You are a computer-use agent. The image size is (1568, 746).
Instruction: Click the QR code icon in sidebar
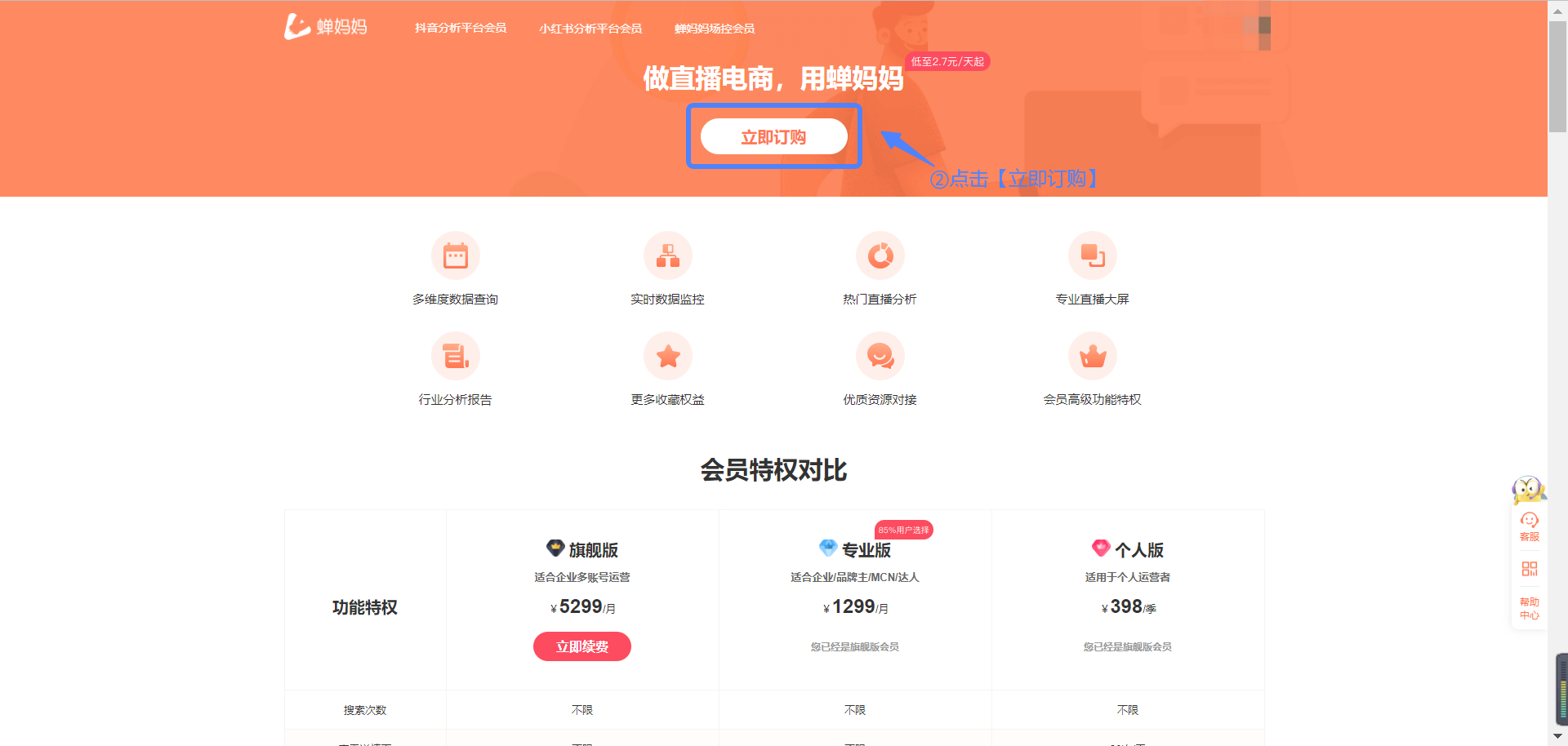coord(1530,569)
